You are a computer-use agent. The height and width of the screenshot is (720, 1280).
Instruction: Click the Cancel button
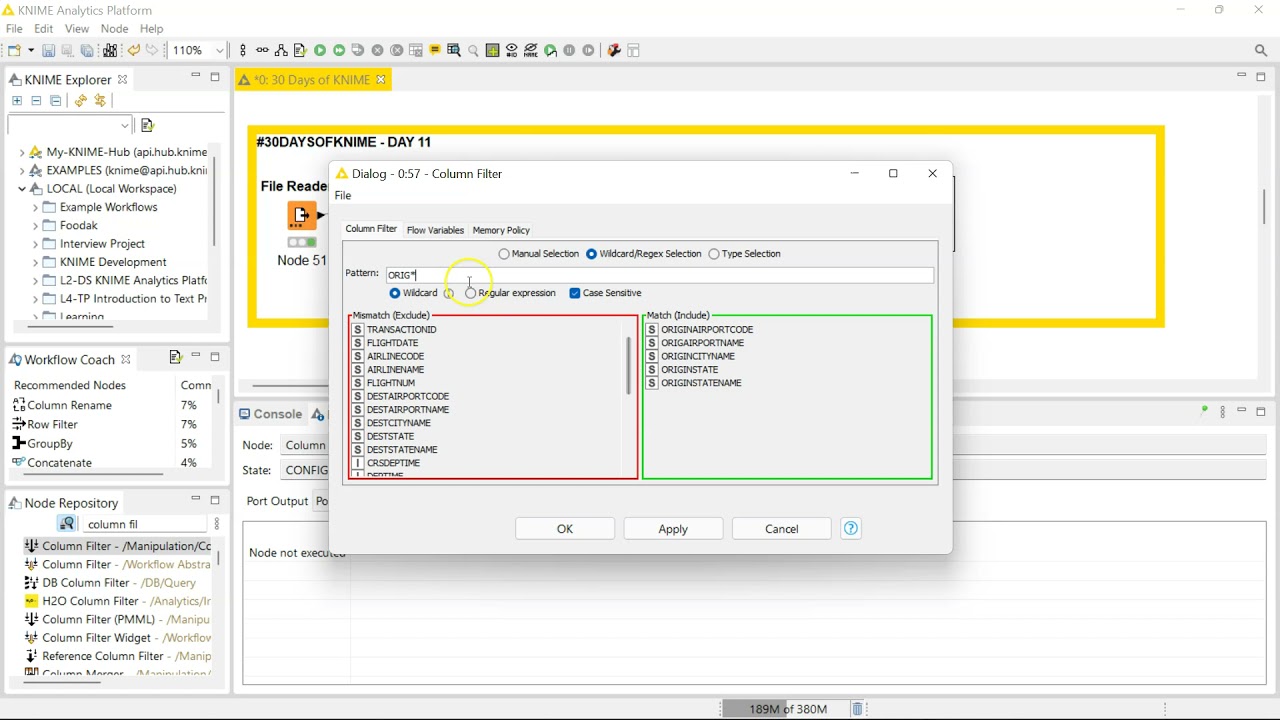click(782, 529)
